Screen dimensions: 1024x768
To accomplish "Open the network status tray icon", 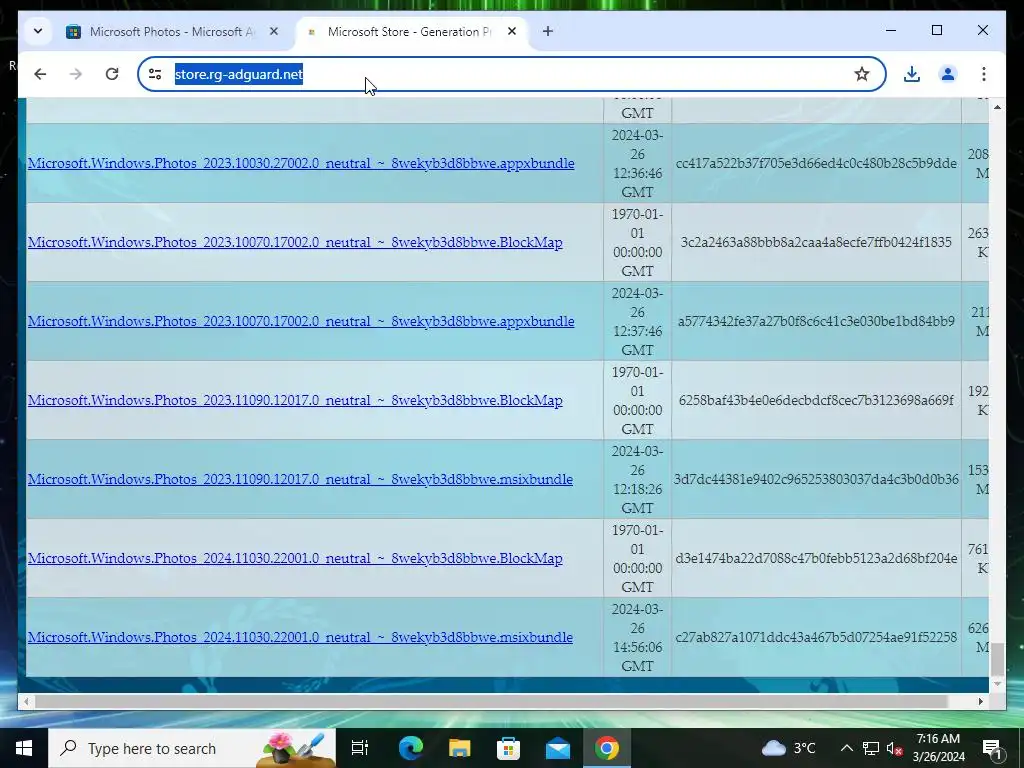I will point(871,748).
